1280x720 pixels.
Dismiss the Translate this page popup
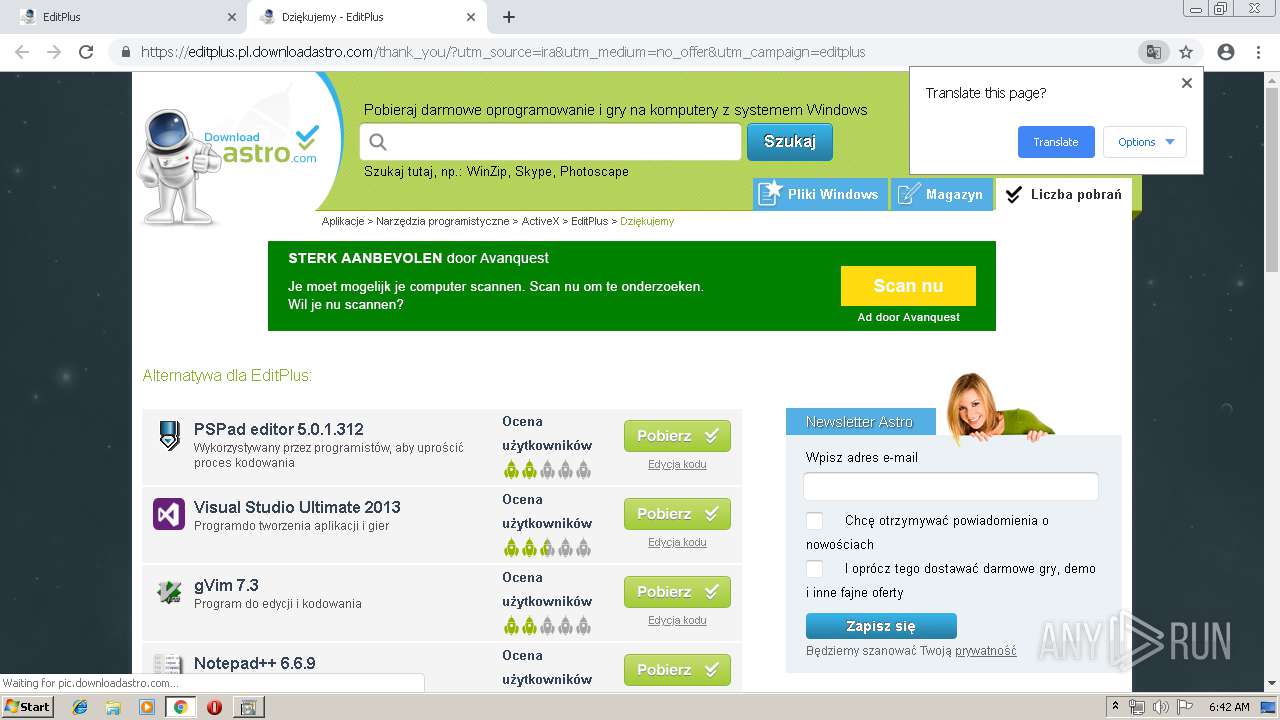point(1187,83)
